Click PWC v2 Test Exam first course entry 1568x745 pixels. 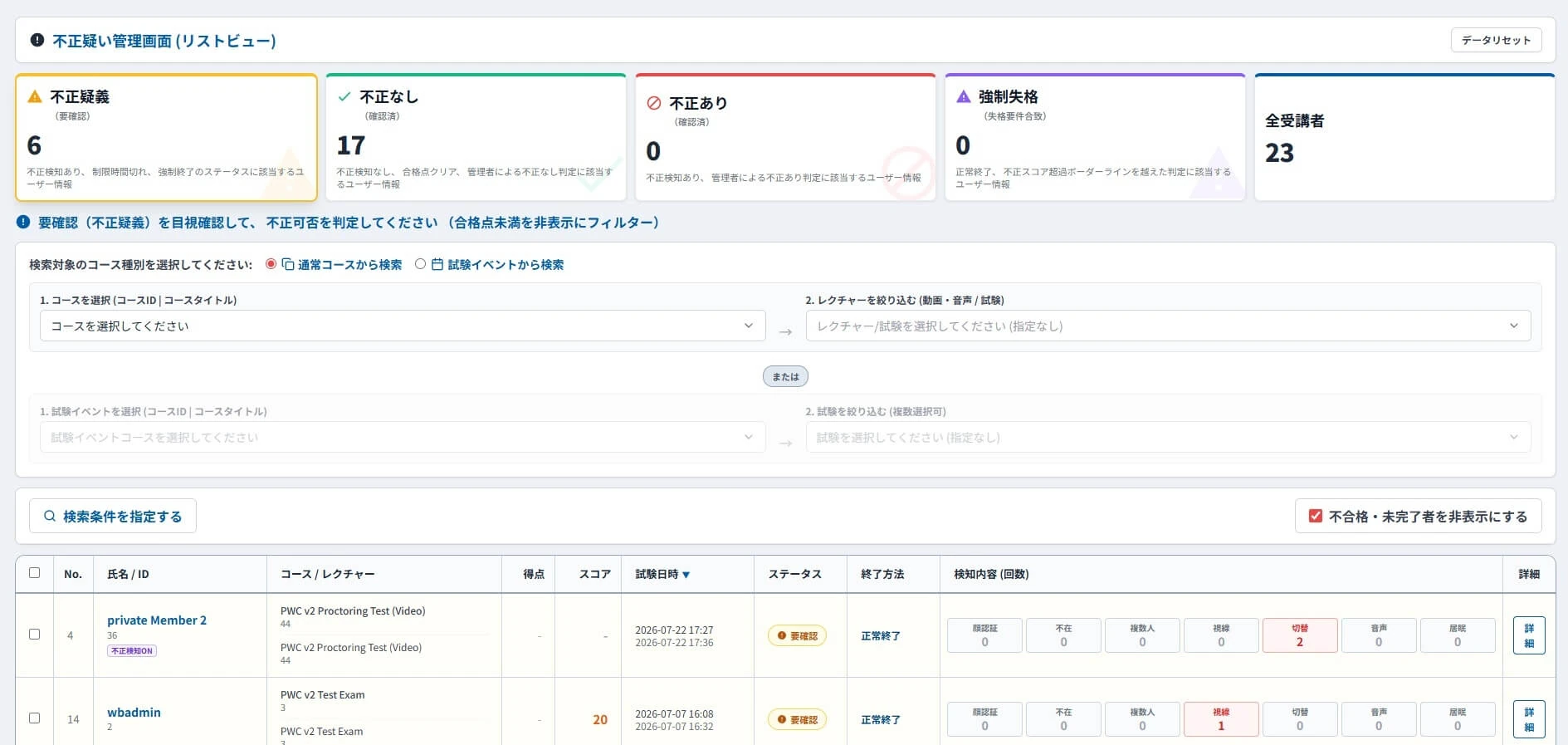coord(322,694)
